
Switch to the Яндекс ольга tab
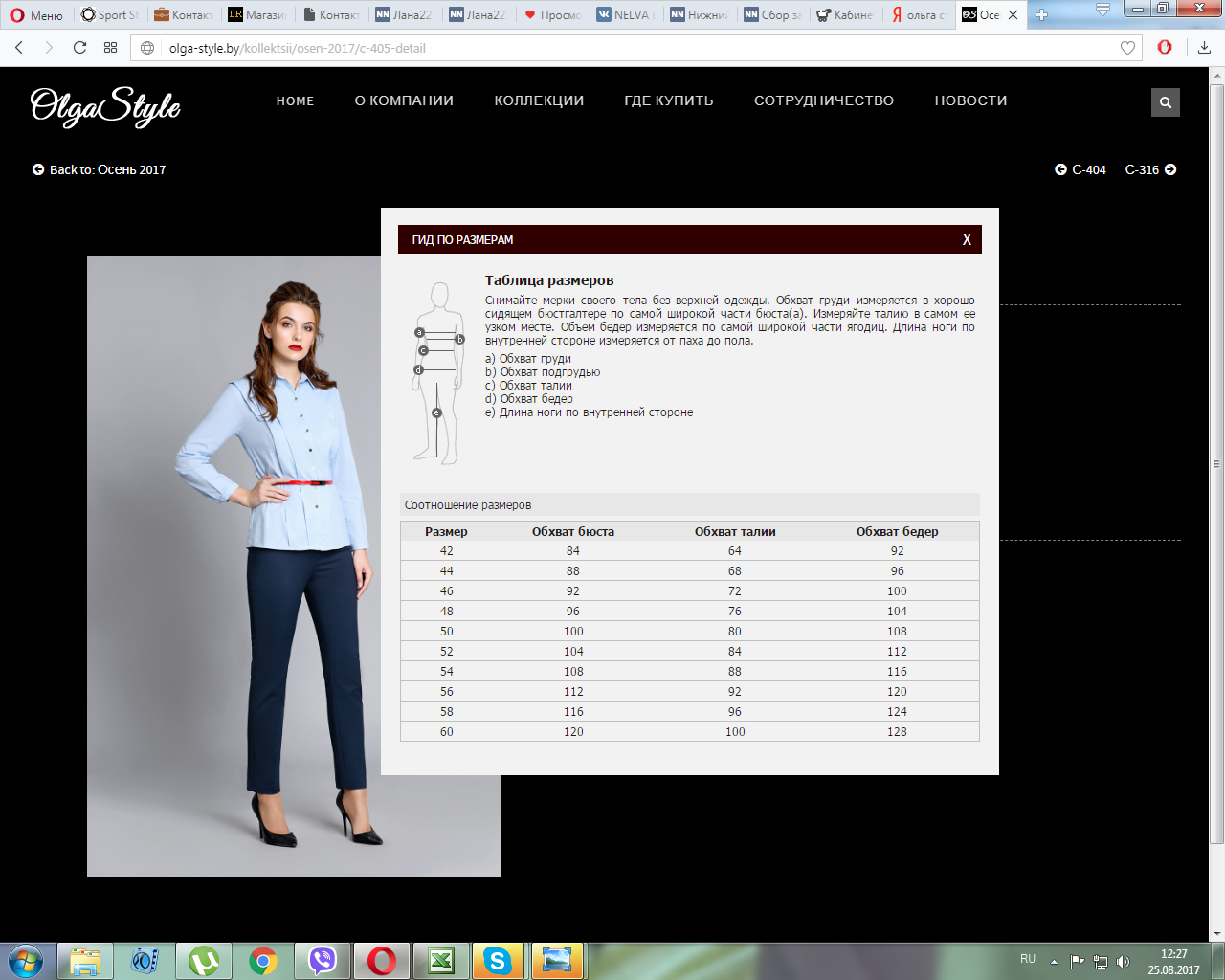(920, 14)
